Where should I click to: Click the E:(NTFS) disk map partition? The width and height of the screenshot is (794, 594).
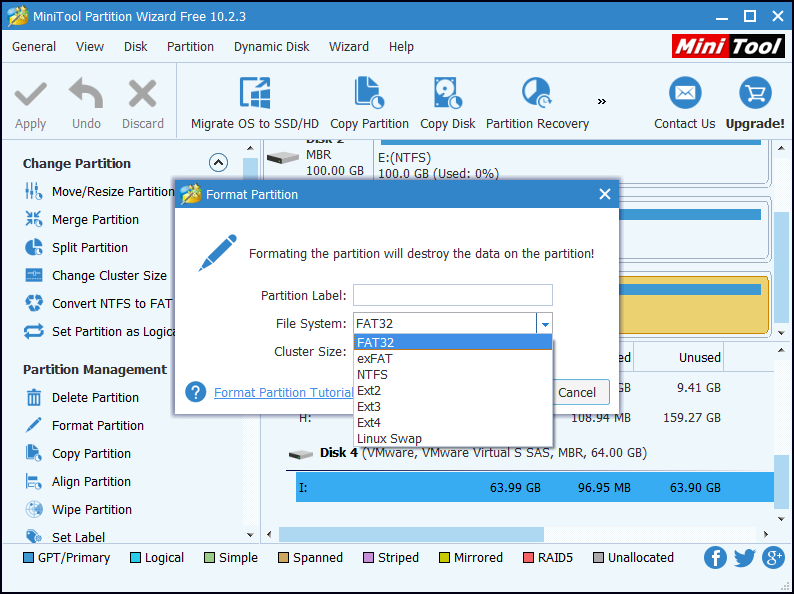[570, 163]
